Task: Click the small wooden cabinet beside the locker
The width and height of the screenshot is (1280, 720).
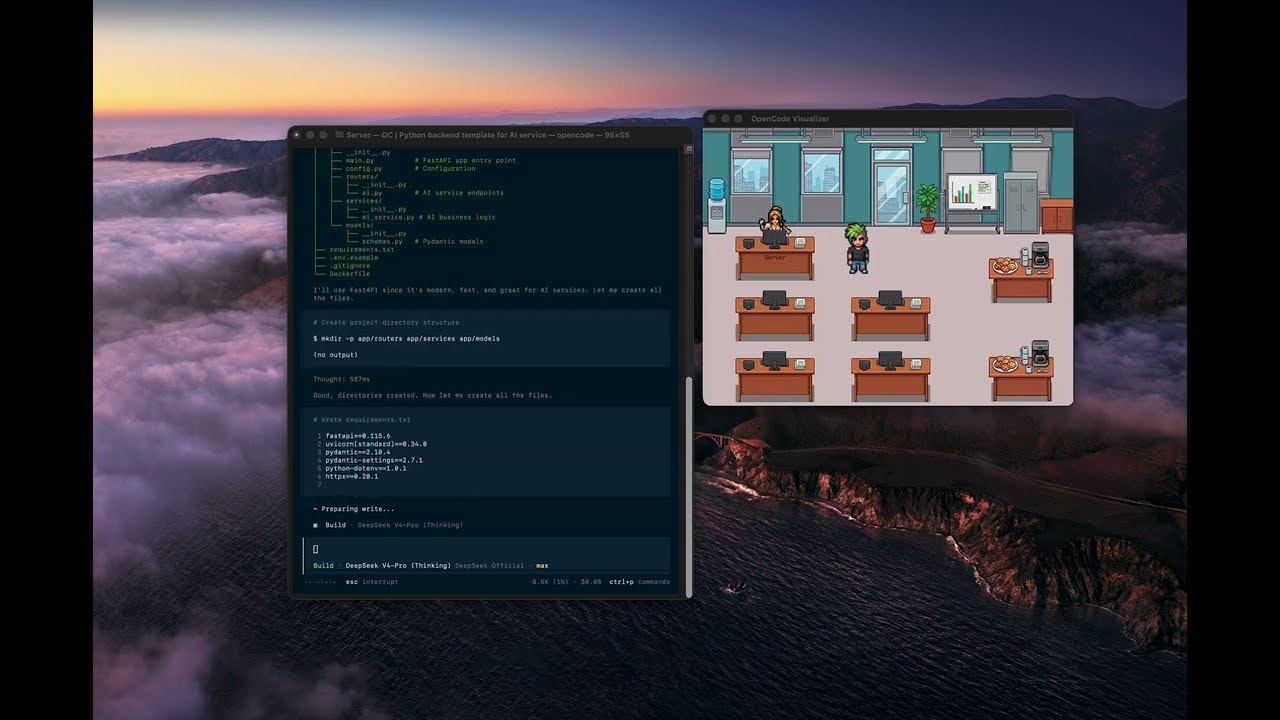Action: click(x=1056, y=216)
